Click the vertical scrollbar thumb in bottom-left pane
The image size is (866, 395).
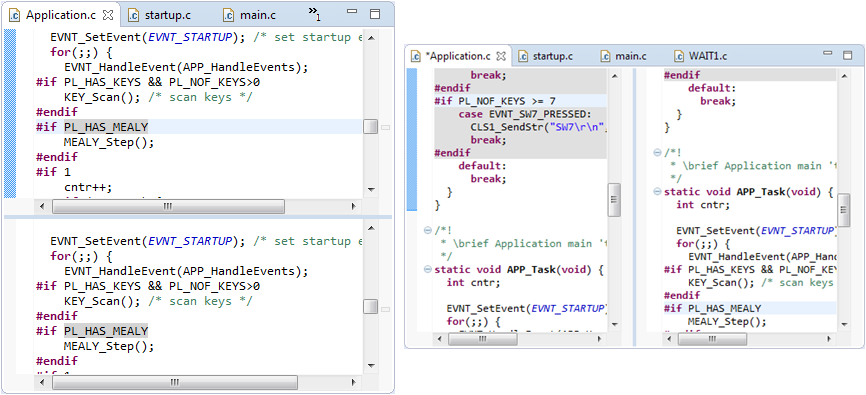pos(371,306)
